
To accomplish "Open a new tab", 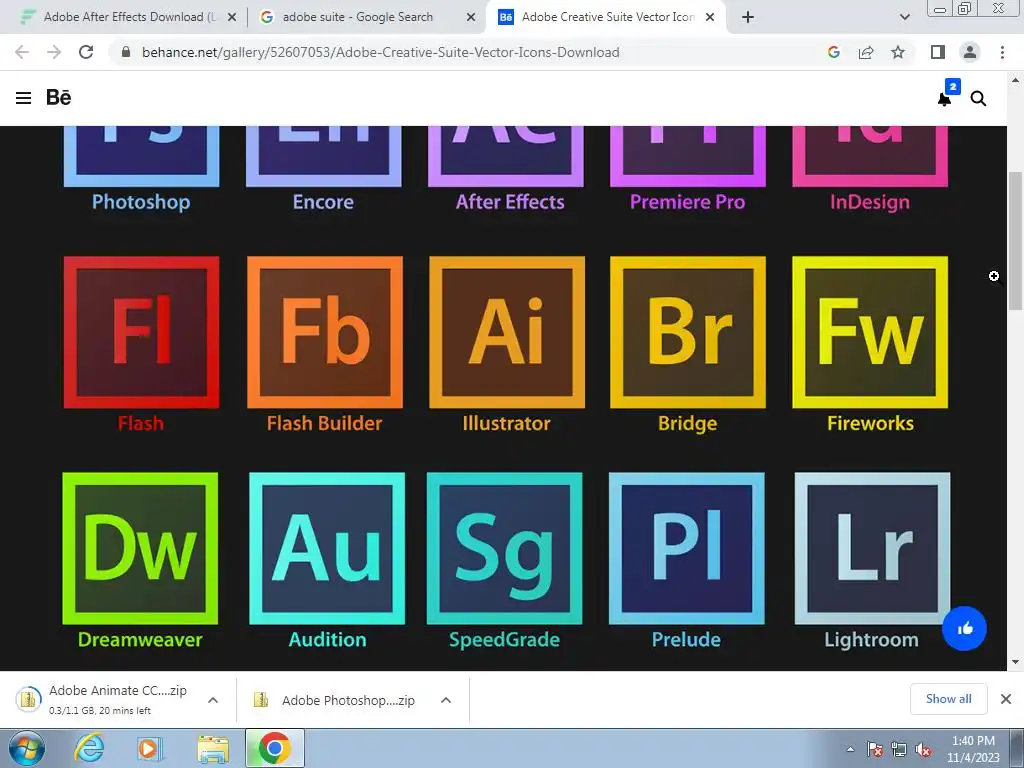I will [748, 18].
